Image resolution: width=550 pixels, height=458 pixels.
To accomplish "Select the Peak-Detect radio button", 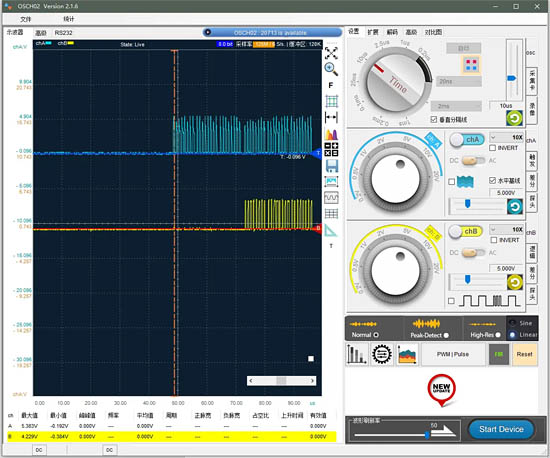I will [x=446, y=335].
